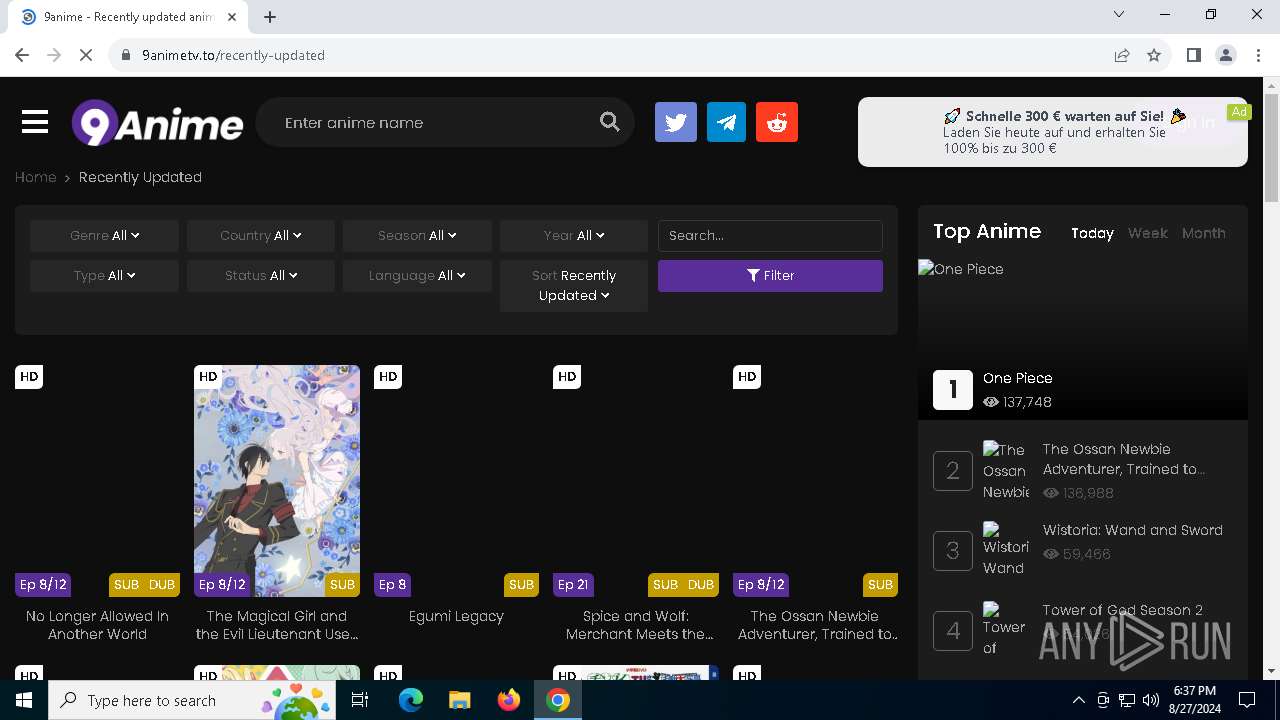Viewport: 1280px width, 720px height.
Task: View site information lock icon
Action: [x=126, y=55]
